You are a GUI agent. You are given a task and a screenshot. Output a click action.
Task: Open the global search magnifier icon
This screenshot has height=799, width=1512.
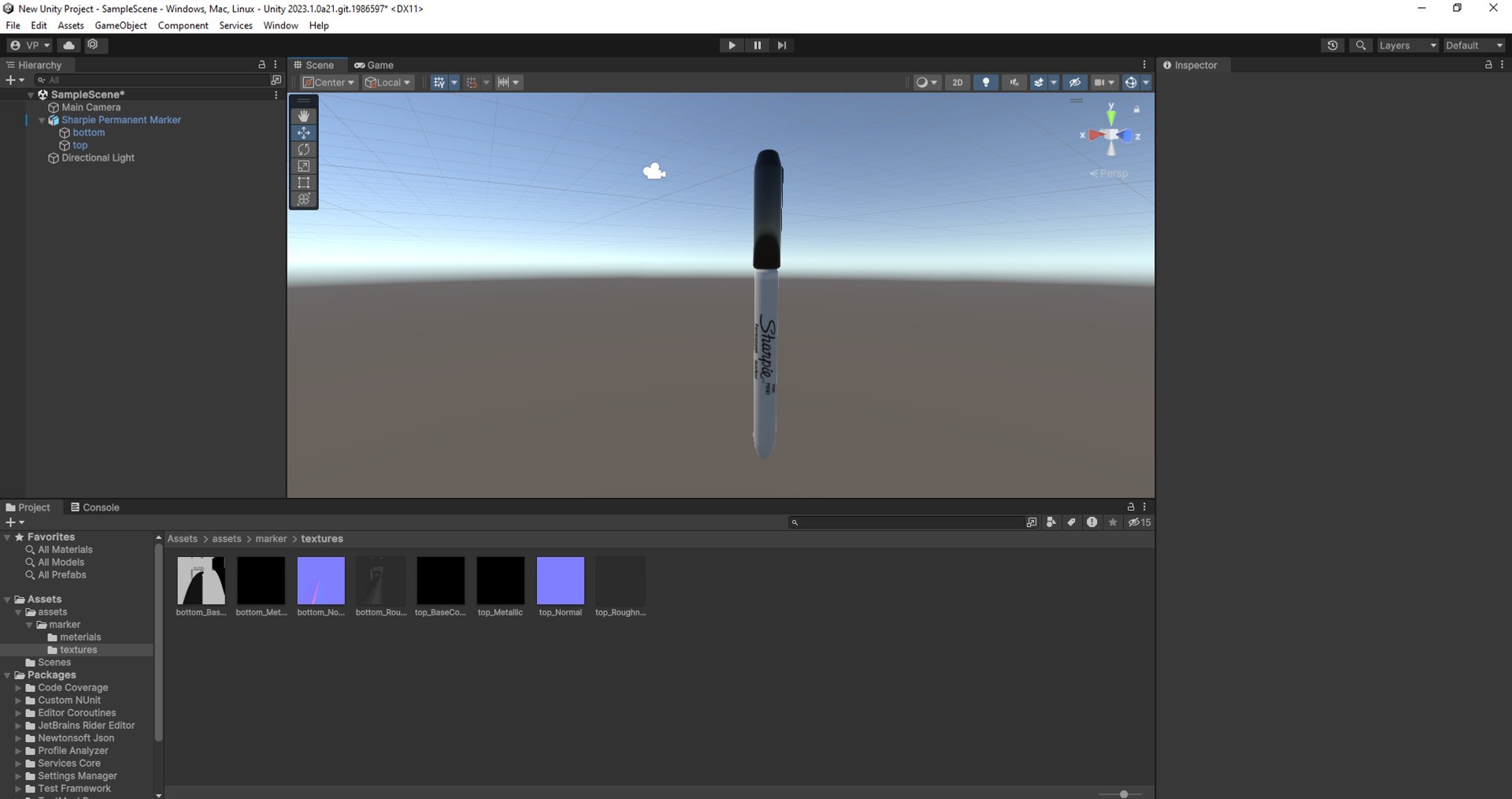click(1361, 45)
